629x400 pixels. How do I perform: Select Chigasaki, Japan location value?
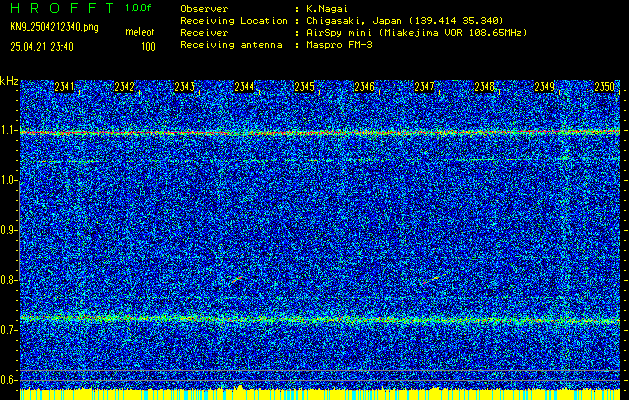[405, 20]
